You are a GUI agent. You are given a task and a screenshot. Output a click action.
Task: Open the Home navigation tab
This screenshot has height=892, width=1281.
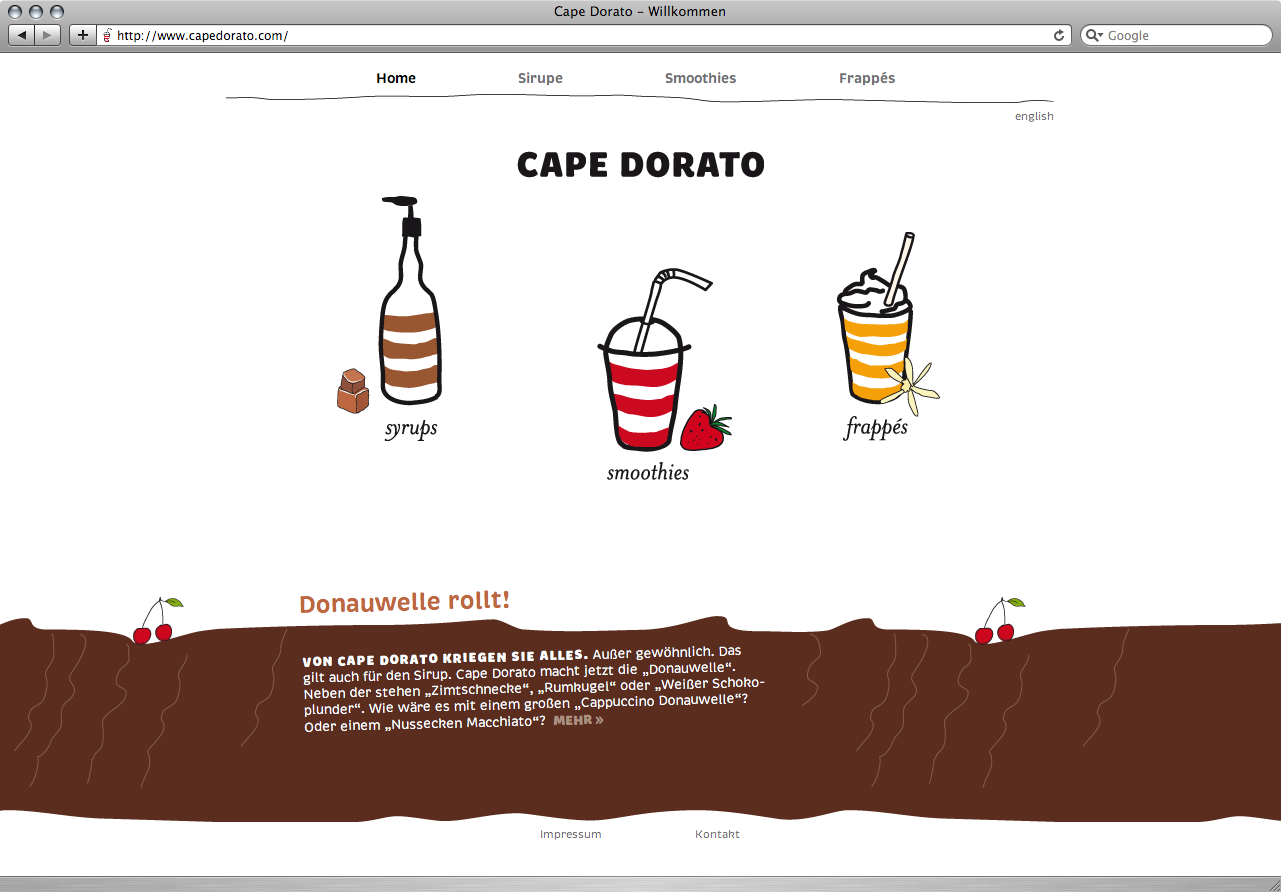pyautogui.click(x=396, y=78)
